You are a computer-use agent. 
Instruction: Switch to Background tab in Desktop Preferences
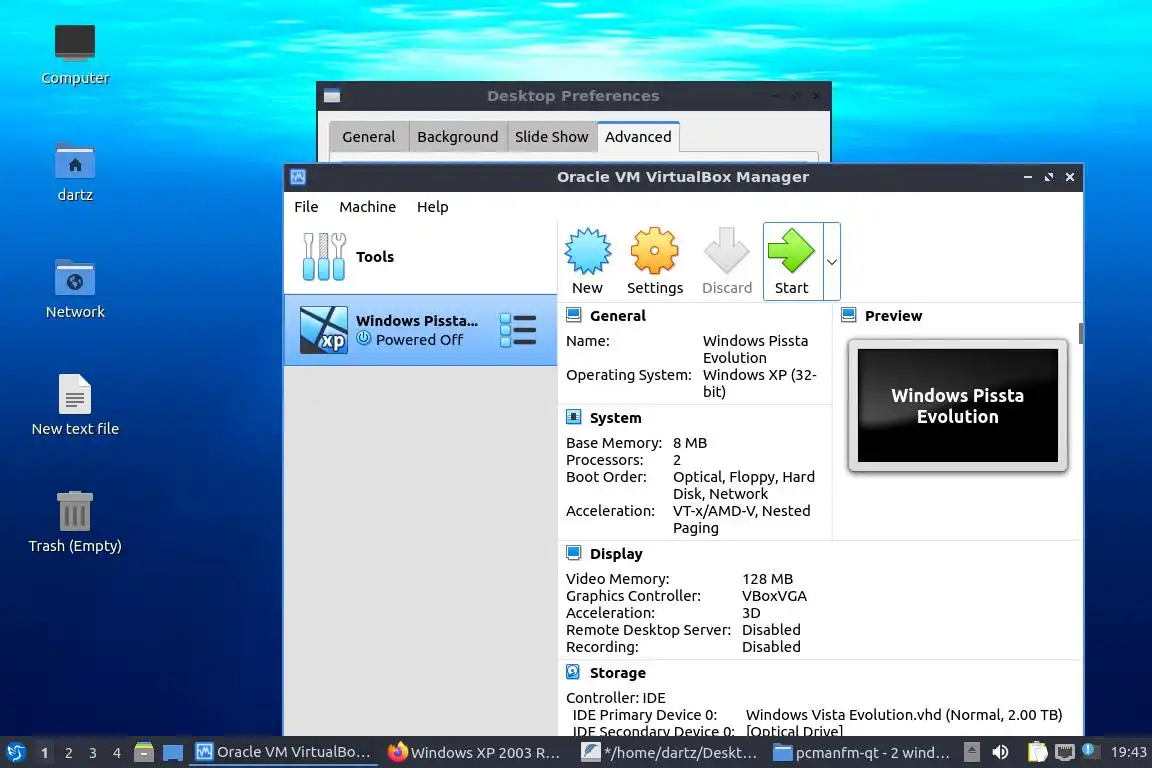click(x=457, y=137)
